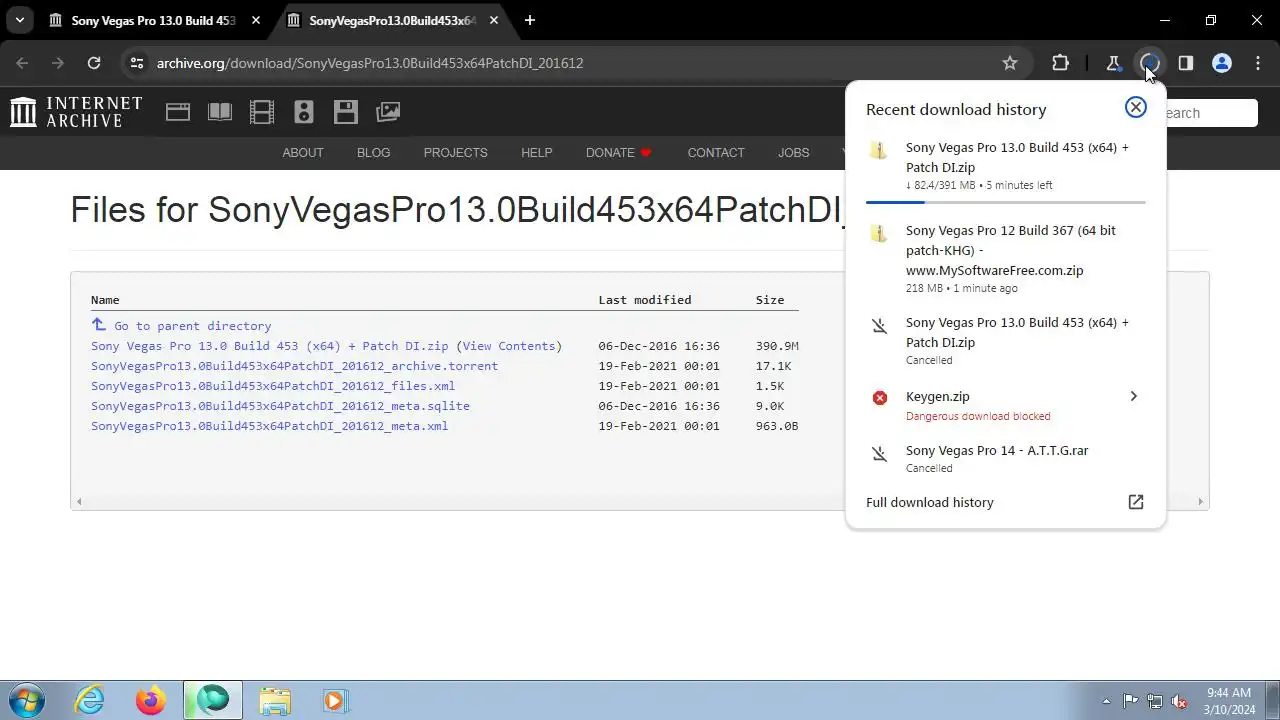
Task: Click the volume icon in system tray
Action: (x=1179, y=701)
